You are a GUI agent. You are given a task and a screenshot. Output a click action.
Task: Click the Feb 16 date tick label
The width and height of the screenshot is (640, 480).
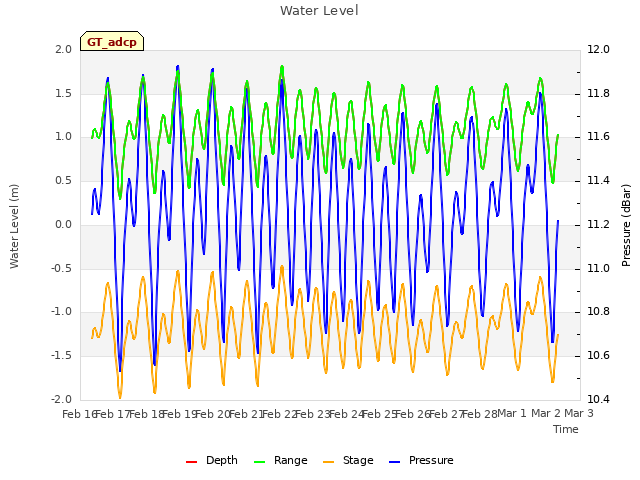point(79,414)
